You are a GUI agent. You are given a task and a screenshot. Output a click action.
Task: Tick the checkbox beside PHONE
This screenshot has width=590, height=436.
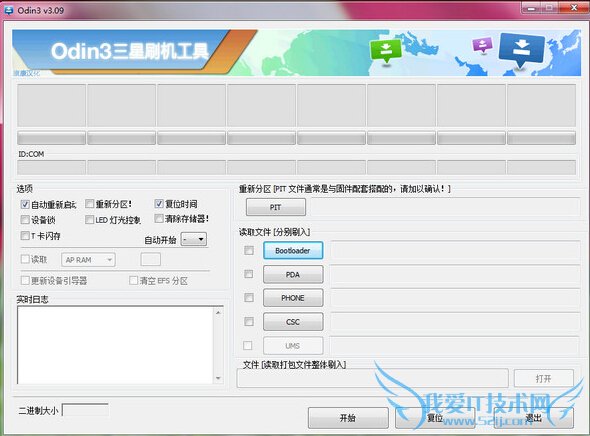[249, 298]
